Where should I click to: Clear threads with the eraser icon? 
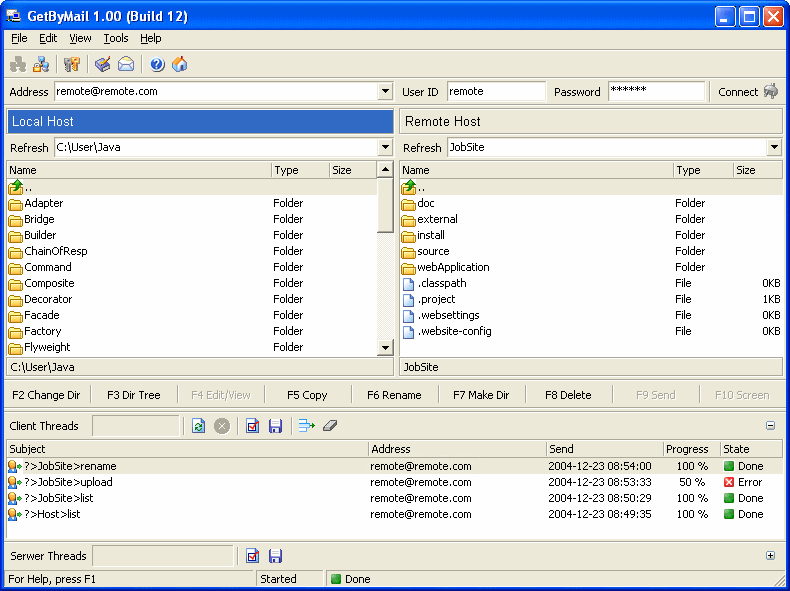click(330, 426)
